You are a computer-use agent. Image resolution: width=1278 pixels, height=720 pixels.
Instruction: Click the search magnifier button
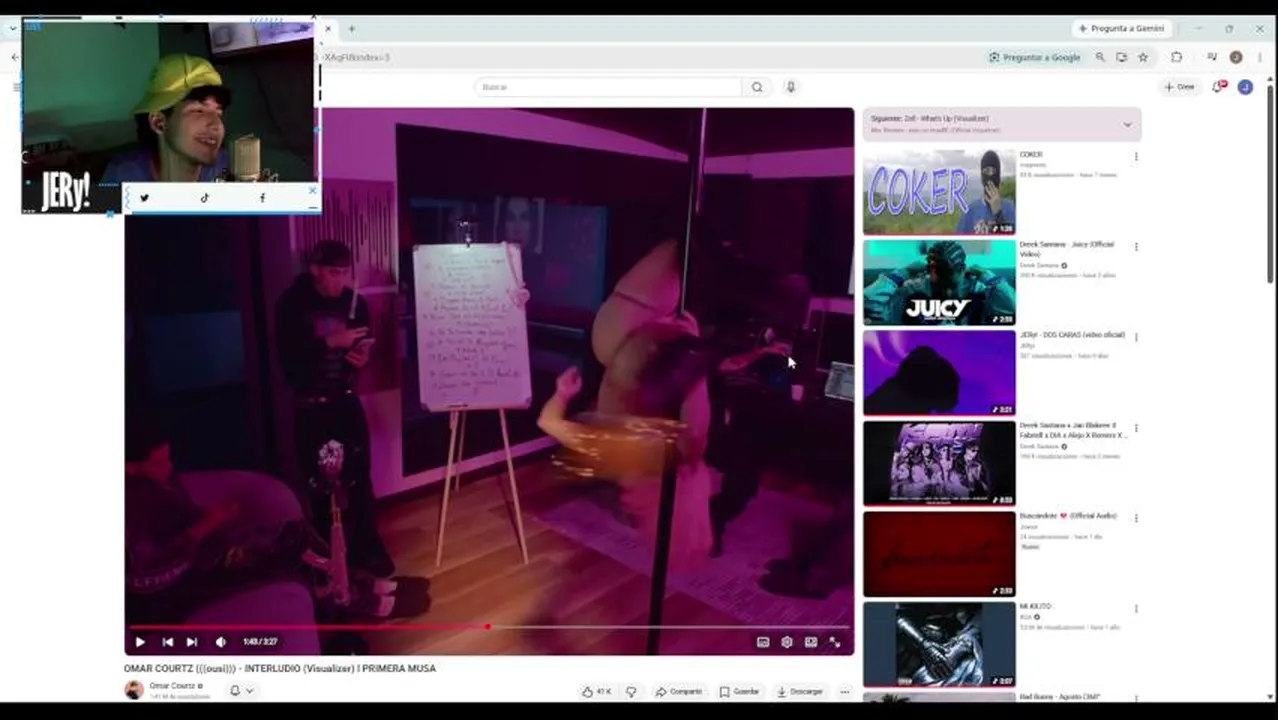click(x=757, y=87)
